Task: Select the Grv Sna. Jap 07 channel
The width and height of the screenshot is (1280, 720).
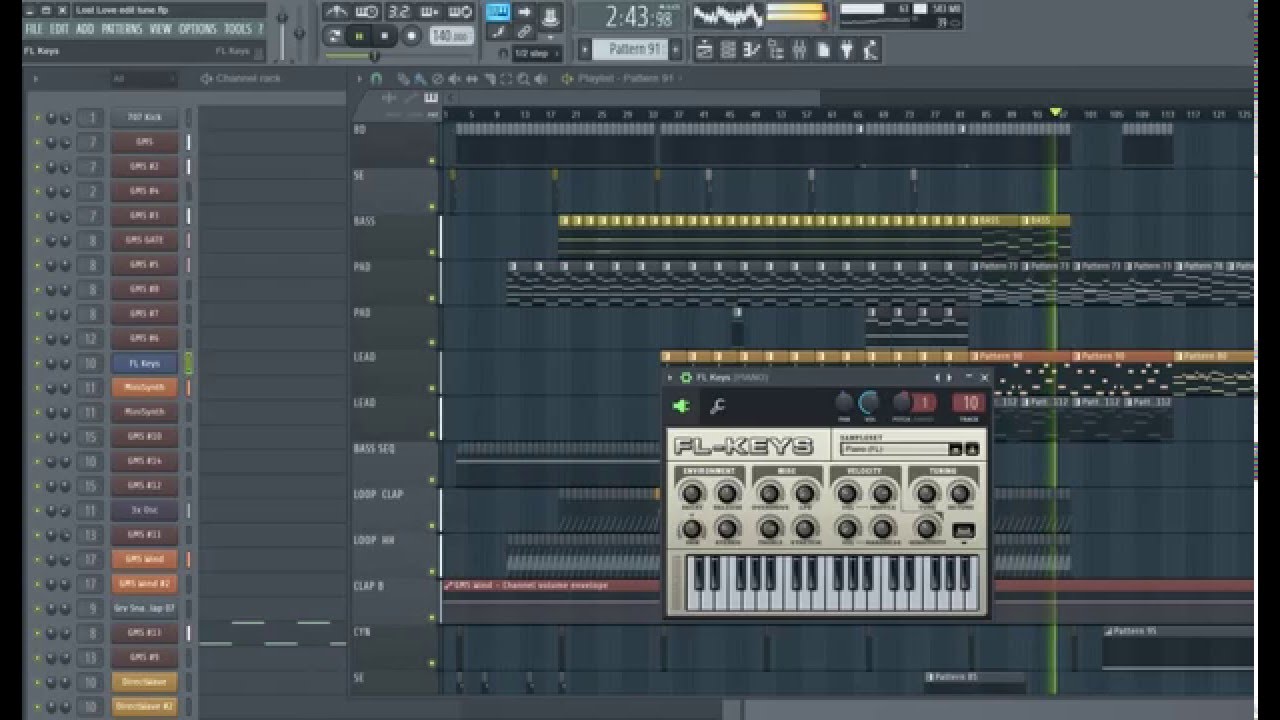Action: click(x=144, y=608)
